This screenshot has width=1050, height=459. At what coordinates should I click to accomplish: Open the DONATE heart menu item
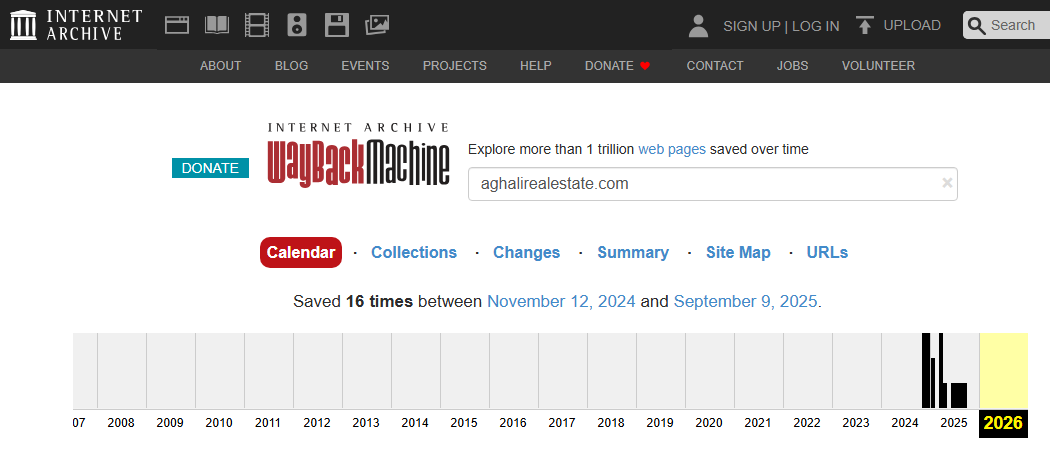point(617,66)
